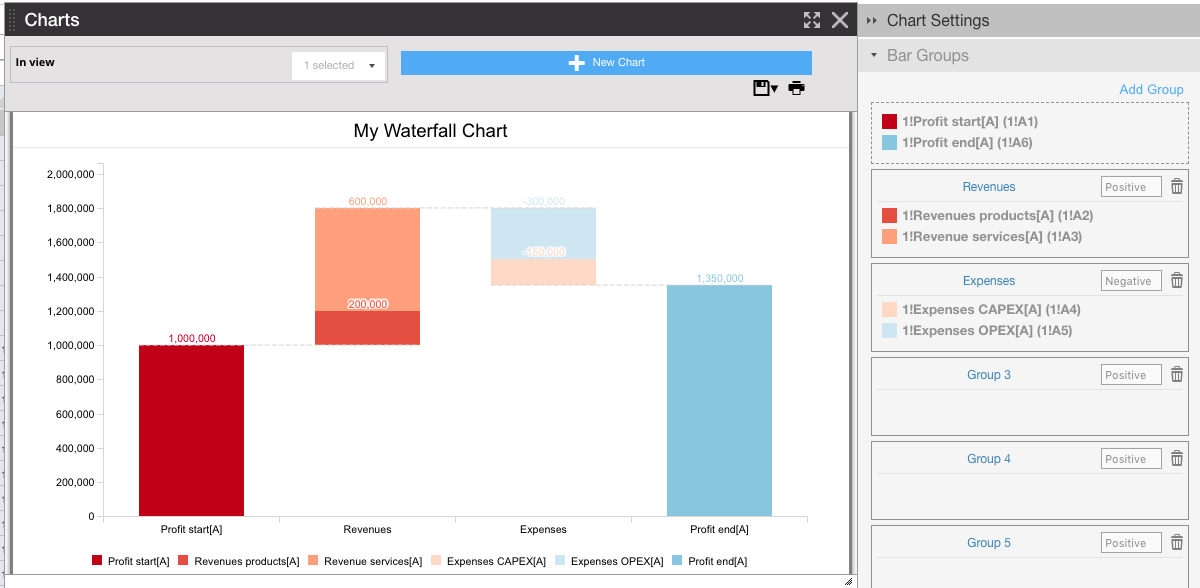The image size is (1200, 588).
Task: Click the Add Group link
Action: pyautogui.click(x=1151, y=90)
